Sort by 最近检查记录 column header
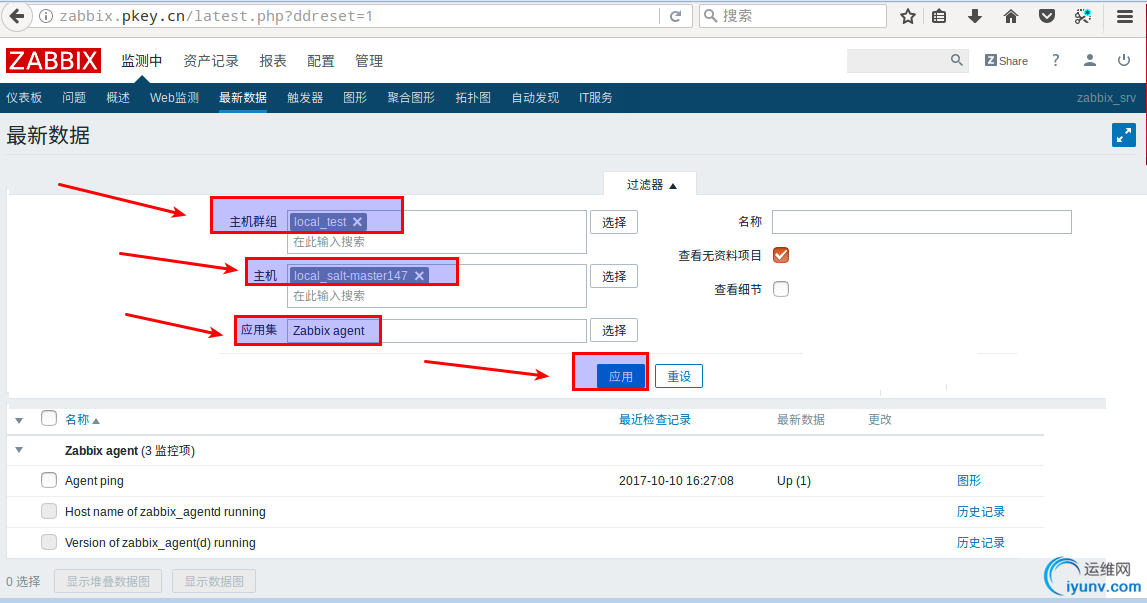This screenshot has height=603, width=1147. pyautogui.click(x=655, y=419)
